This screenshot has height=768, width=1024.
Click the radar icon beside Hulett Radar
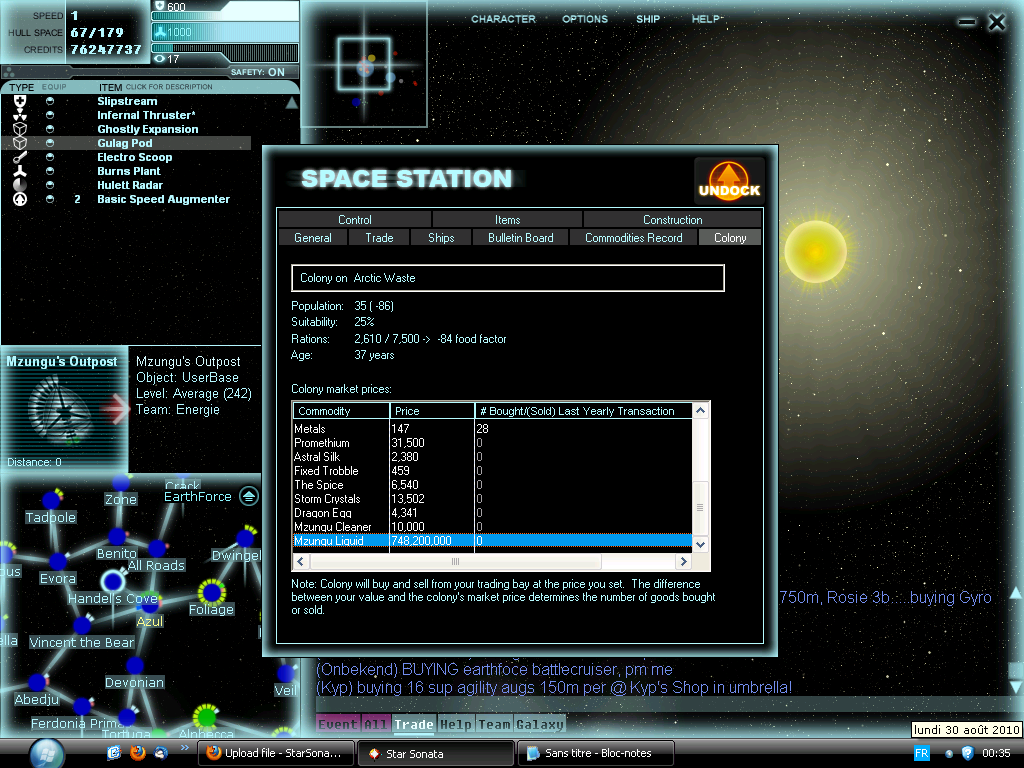(20, 185)
